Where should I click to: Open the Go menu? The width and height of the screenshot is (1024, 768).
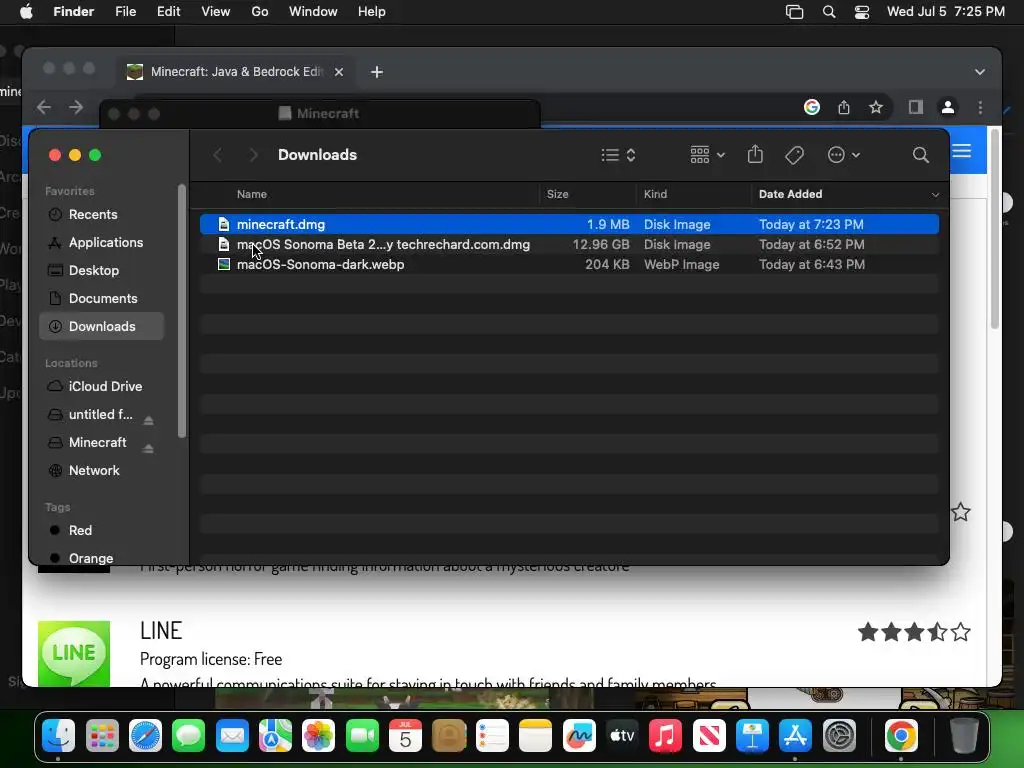pos(260,12)
